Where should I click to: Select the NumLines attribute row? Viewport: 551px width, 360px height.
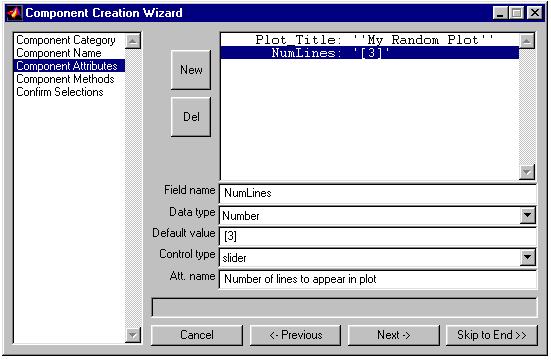coord(370,53)
